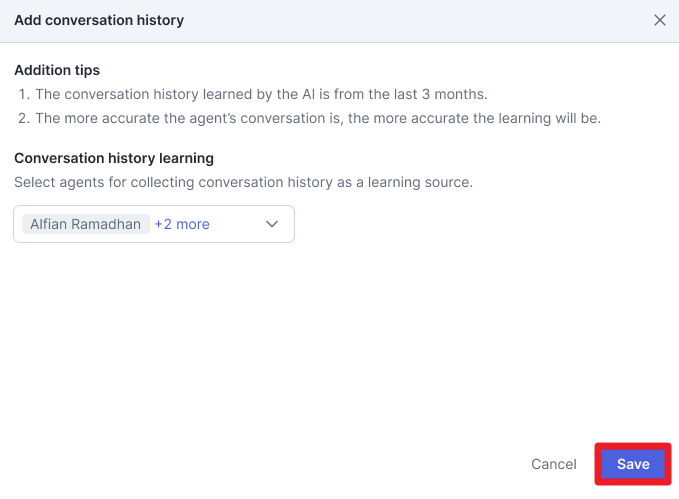679x499 pixels.
Task: Show the +2 more selected agents
Action: pos(182,224)
